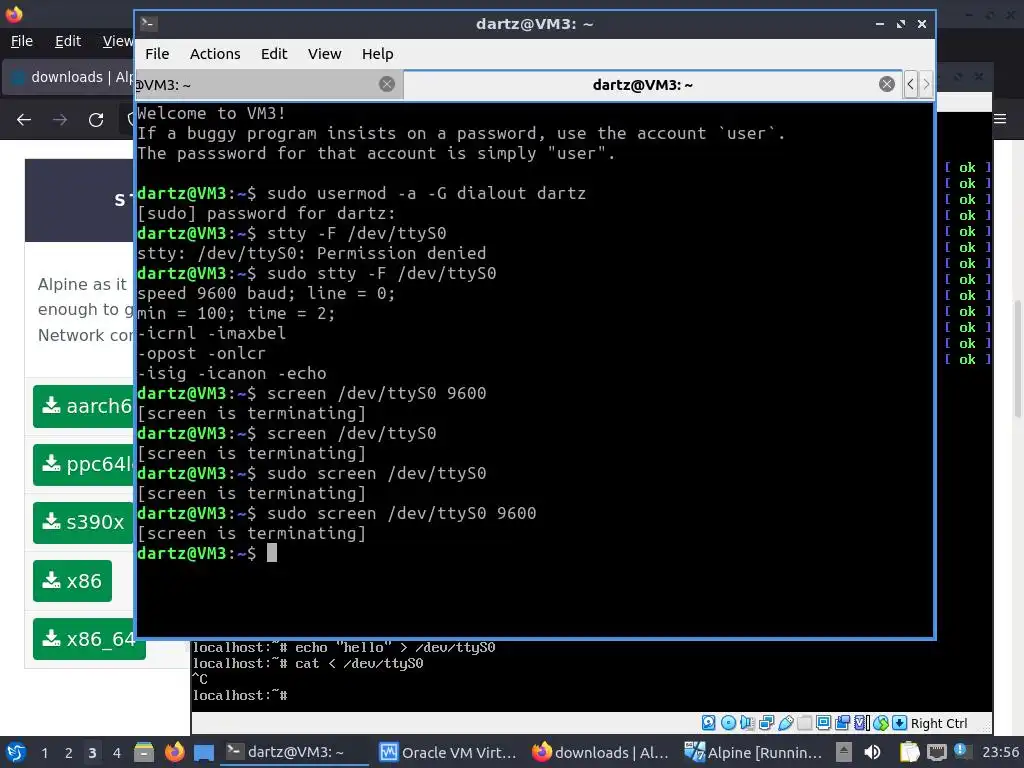Open Firefox Edit menu
The height and width of the screenshot is (768, 1024).
point(67,41)
